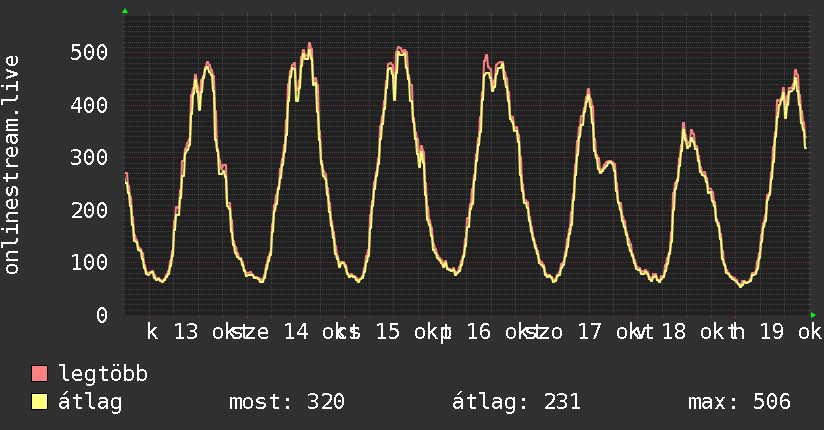Click the vertical title onlinestream.live

coord(11,165)
